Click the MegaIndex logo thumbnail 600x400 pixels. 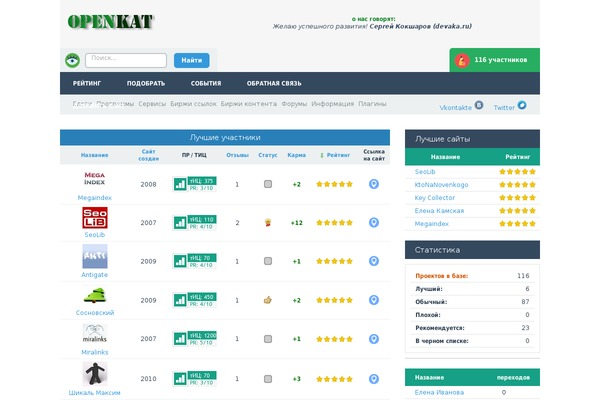coord(95,179)
